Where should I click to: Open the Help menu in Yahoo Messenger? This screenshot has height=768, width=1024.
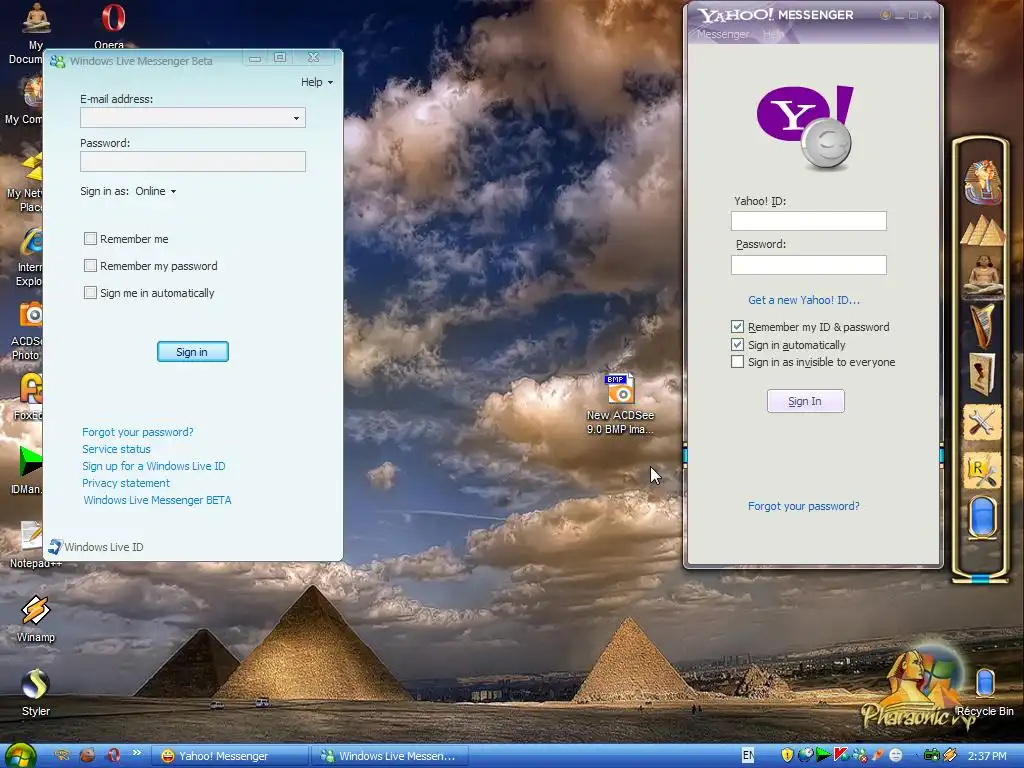773,34
